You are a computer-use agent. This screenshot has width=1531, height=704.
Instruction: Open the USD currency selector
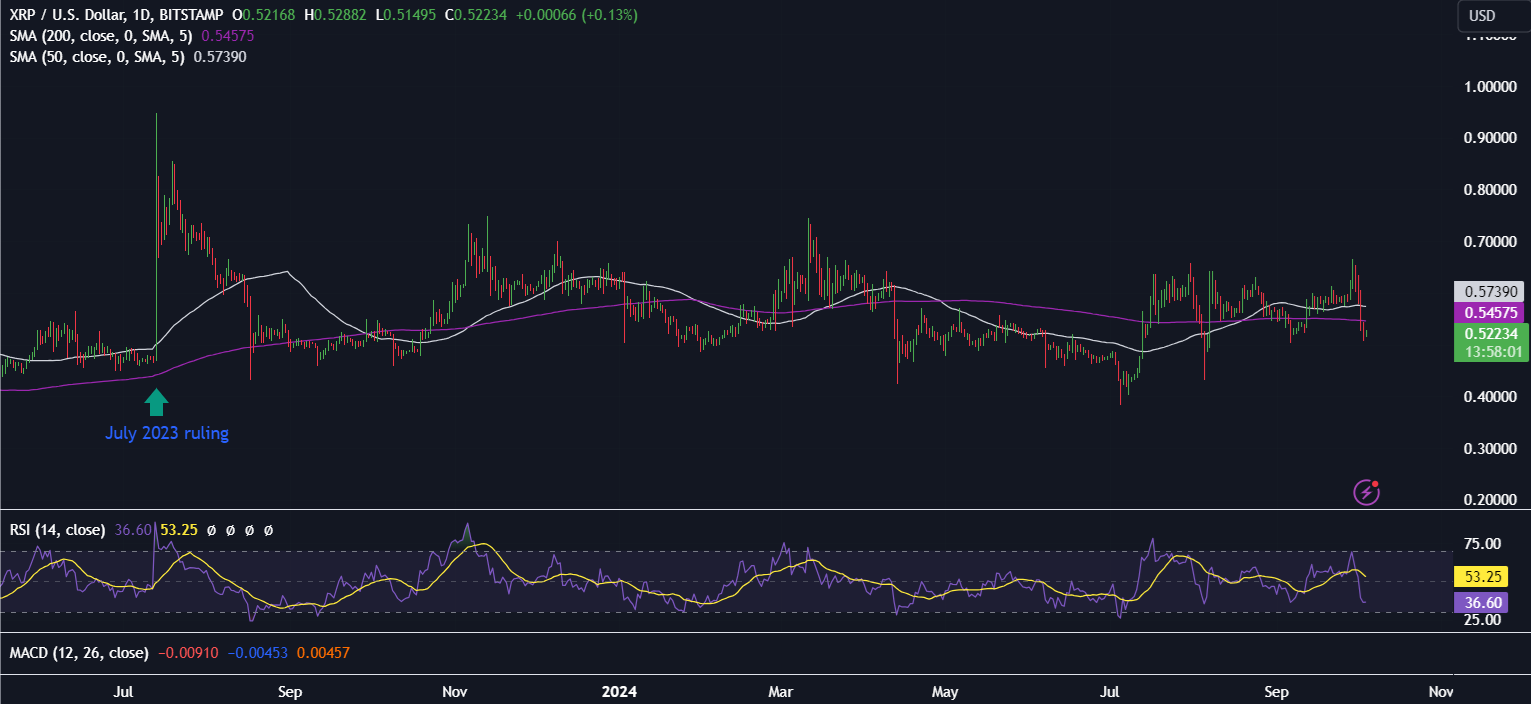click(1495, 16)
